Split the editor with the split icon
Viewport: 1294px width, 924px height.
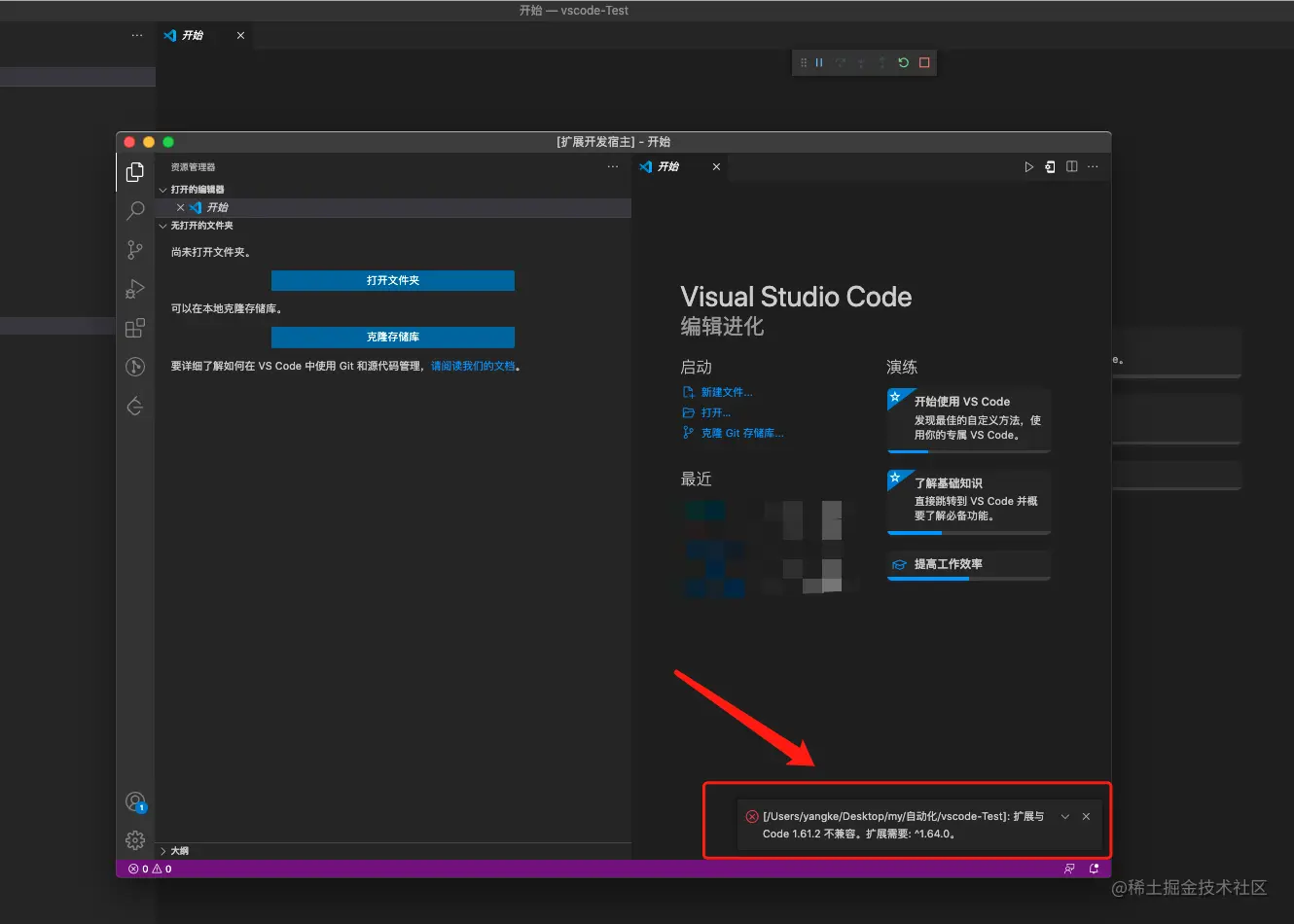point(1071,167)
